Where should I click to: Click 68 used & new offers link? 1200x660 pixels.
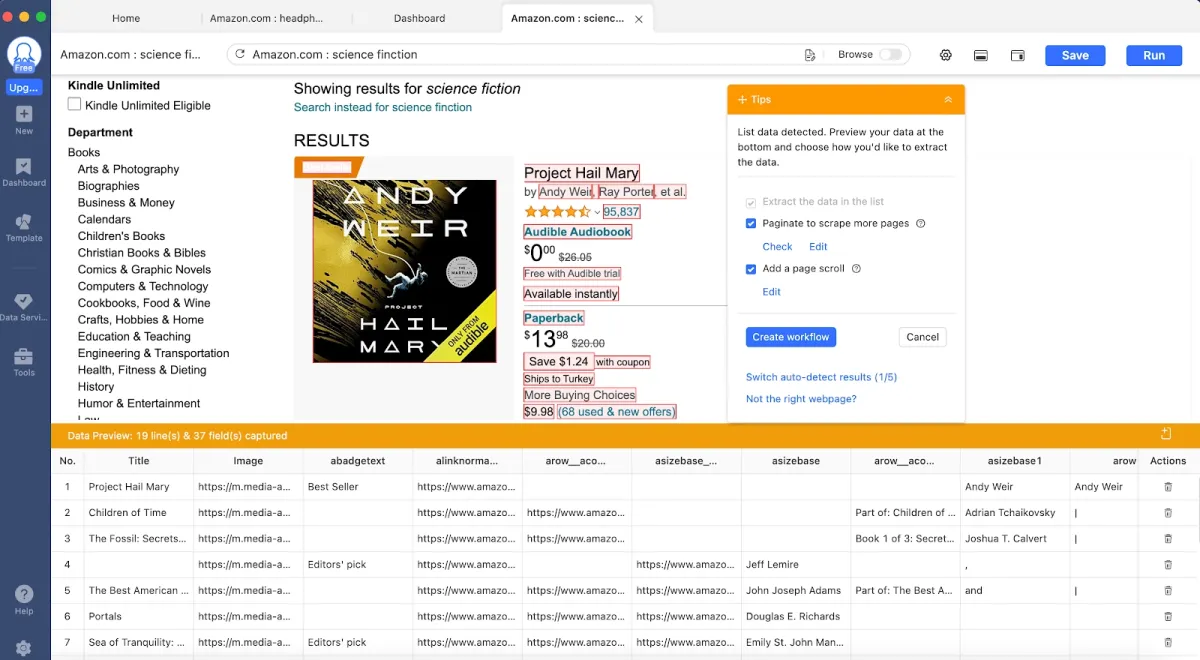coord(617,411)
